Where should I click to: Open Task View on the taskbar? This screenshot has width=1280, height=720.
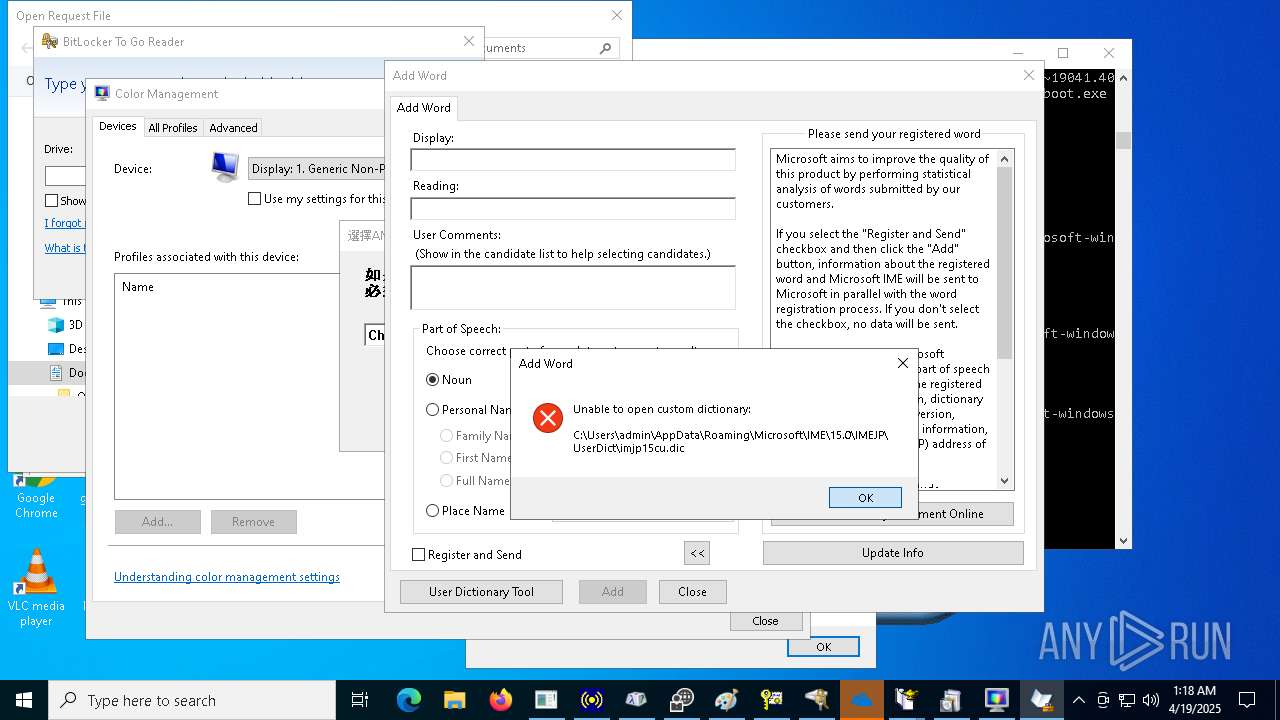click(360, 700)
